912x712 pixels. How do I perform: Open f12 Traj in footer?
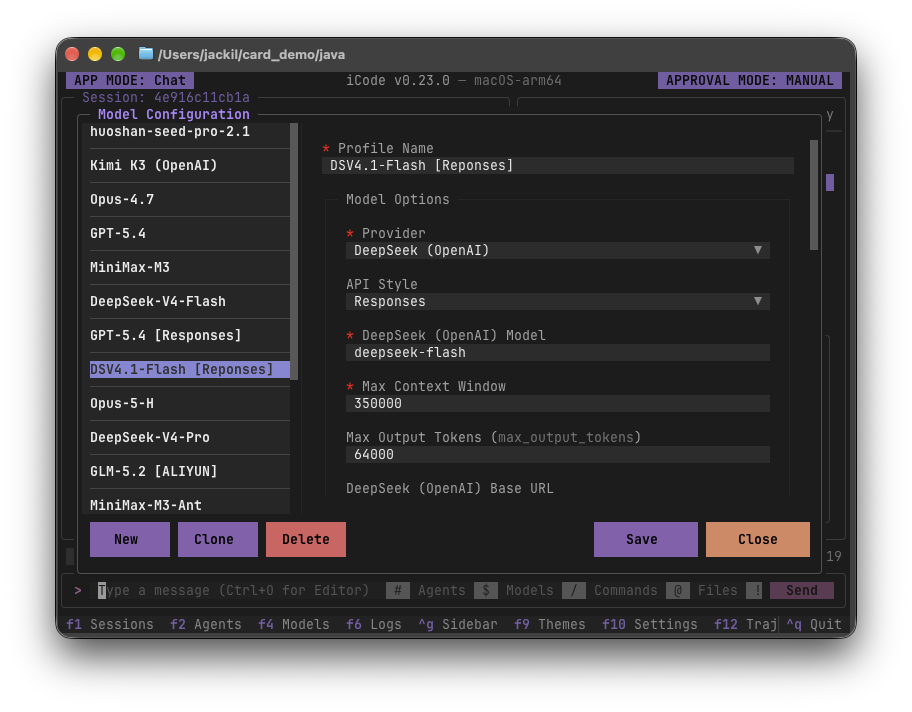click(746, 624)
